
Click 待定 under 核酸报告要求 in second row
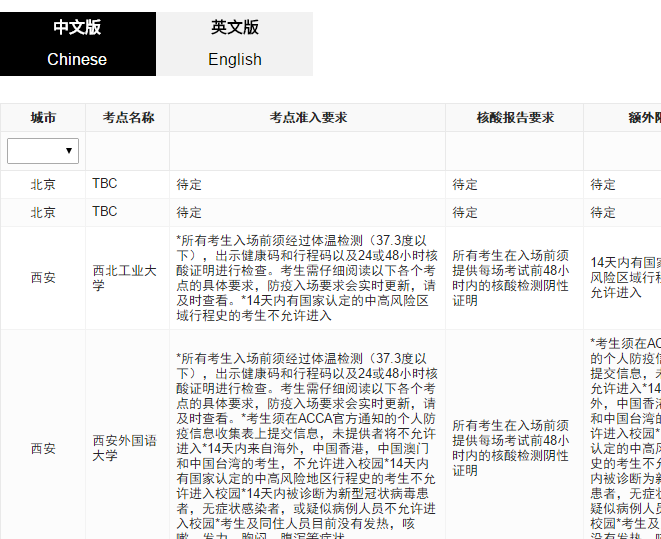tap(465, 212)
